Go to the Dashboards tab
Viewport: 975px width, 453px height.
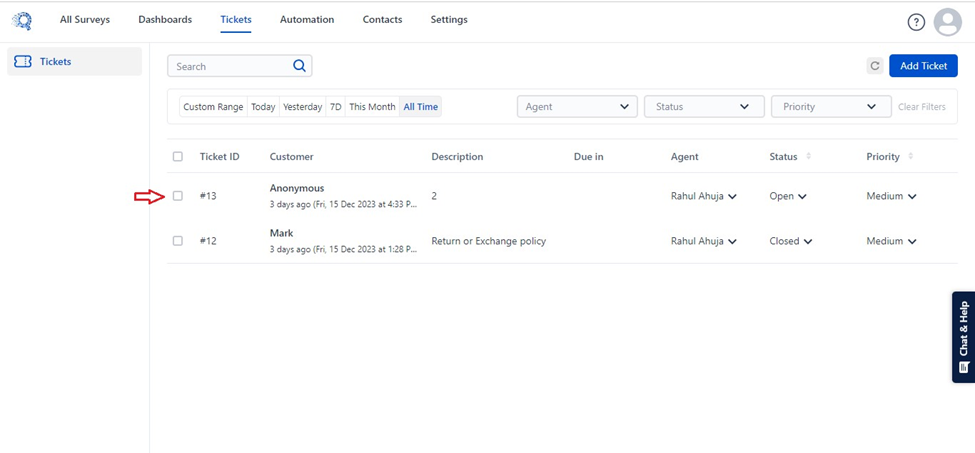pos(165,20)
